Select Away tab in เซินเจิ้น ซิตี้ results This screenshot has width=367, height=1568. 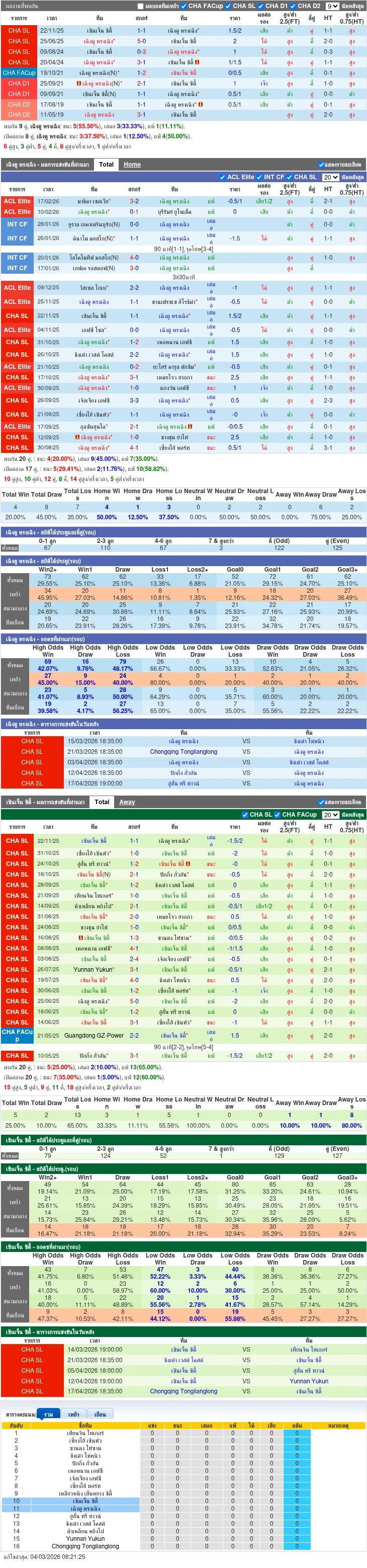pos(127,802)
